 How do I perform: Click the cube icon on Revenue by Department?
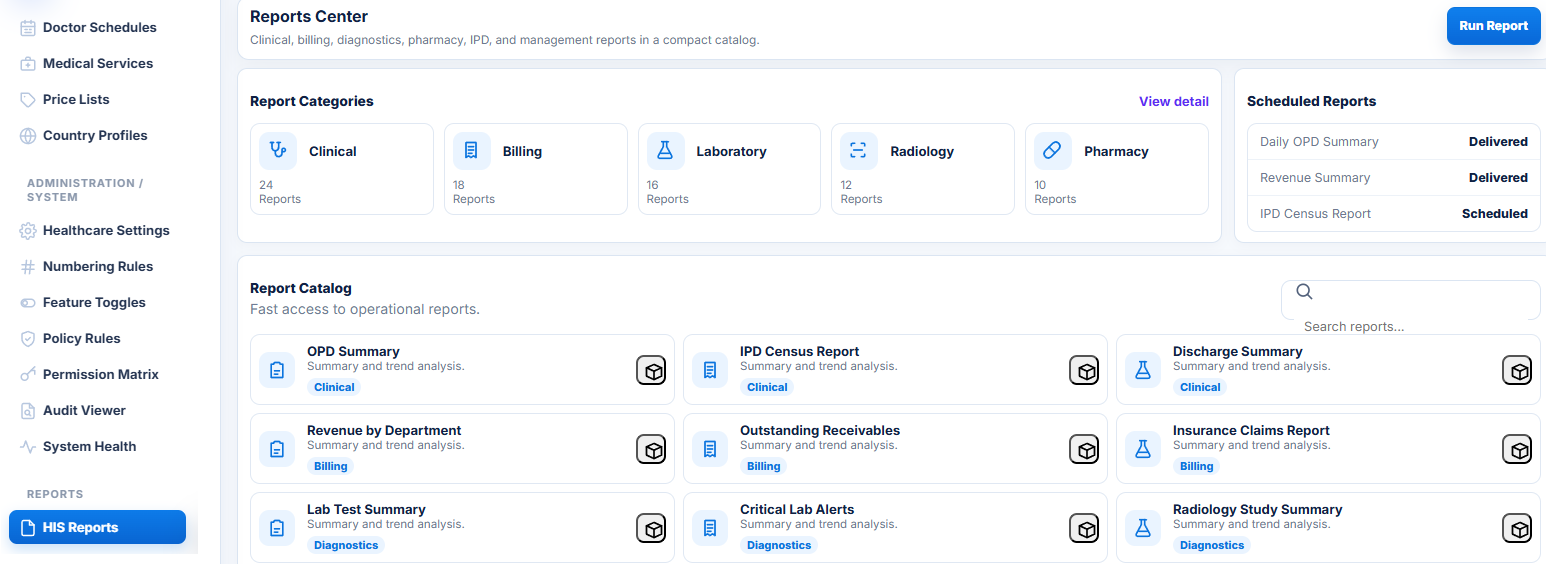(651, 449)
